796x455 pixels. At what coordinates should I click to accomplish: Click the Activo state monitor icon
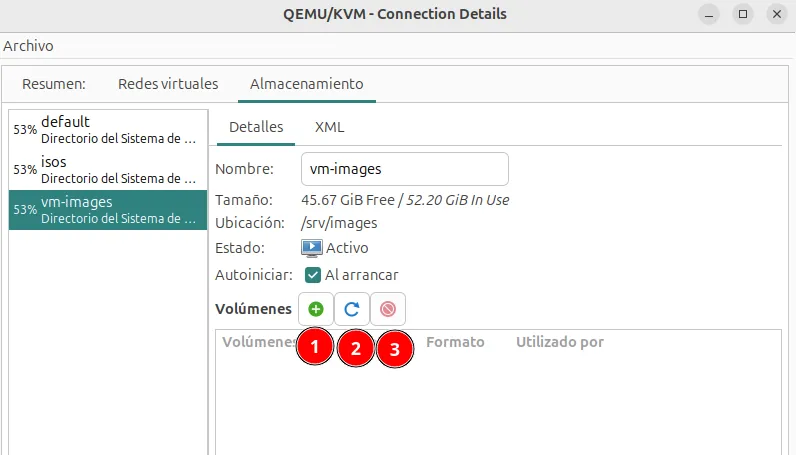(x=312, y=247)
